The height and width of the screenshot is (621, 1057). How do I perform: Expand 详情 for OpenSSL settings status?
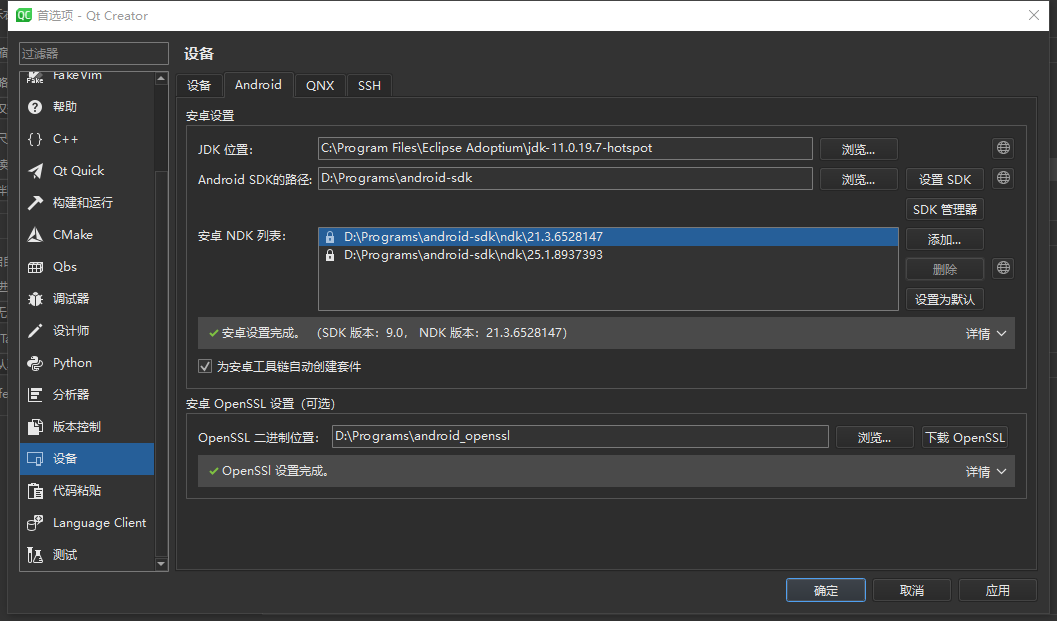[x=986, y=472]
